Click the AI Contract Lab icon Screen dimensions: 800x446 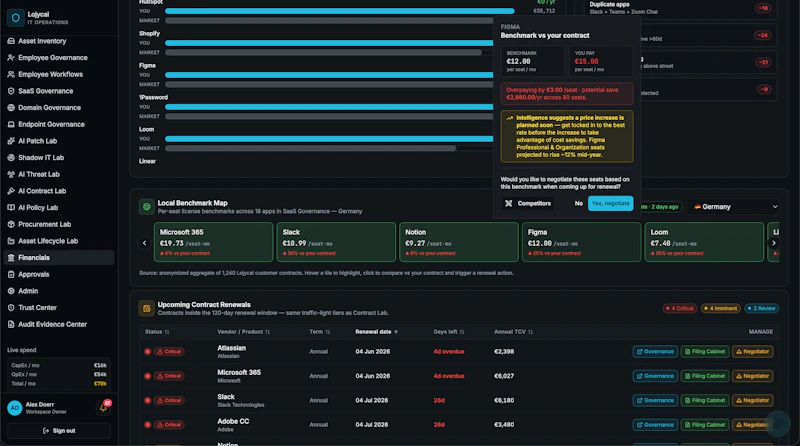point(11,191)
